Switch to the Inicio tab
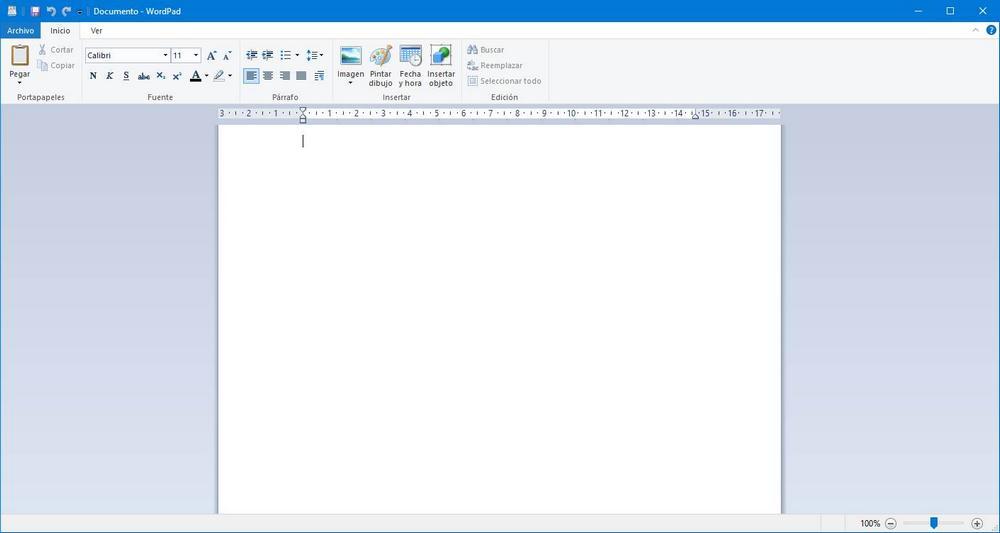Viewport: 1000px width, 533px height. pyautogui.click(x=61, y=31)
